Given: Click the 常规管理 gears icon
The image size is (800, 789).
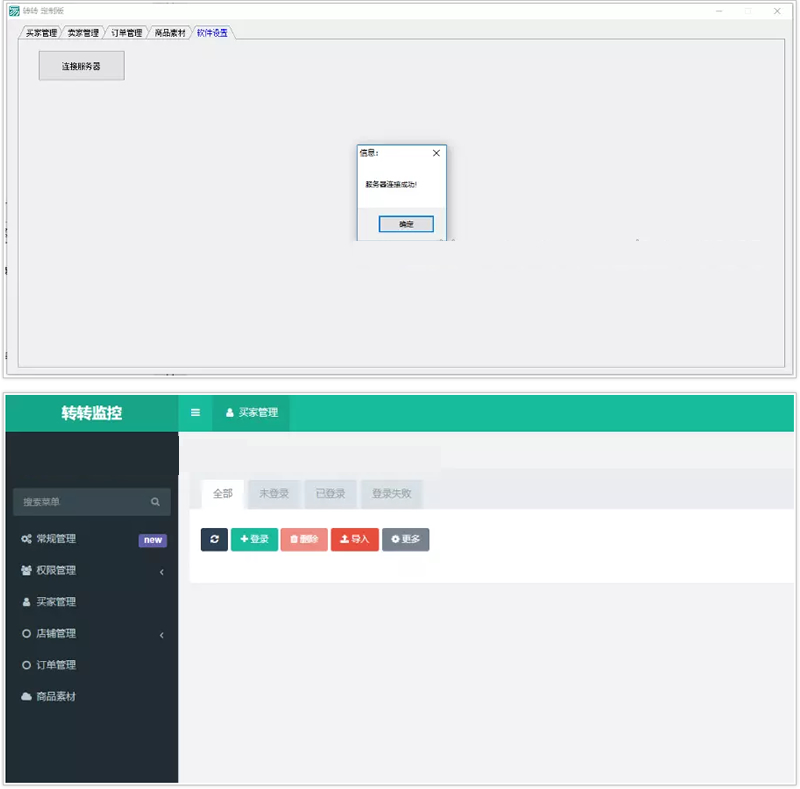Looking at the screenshot, I should [26, 539].
